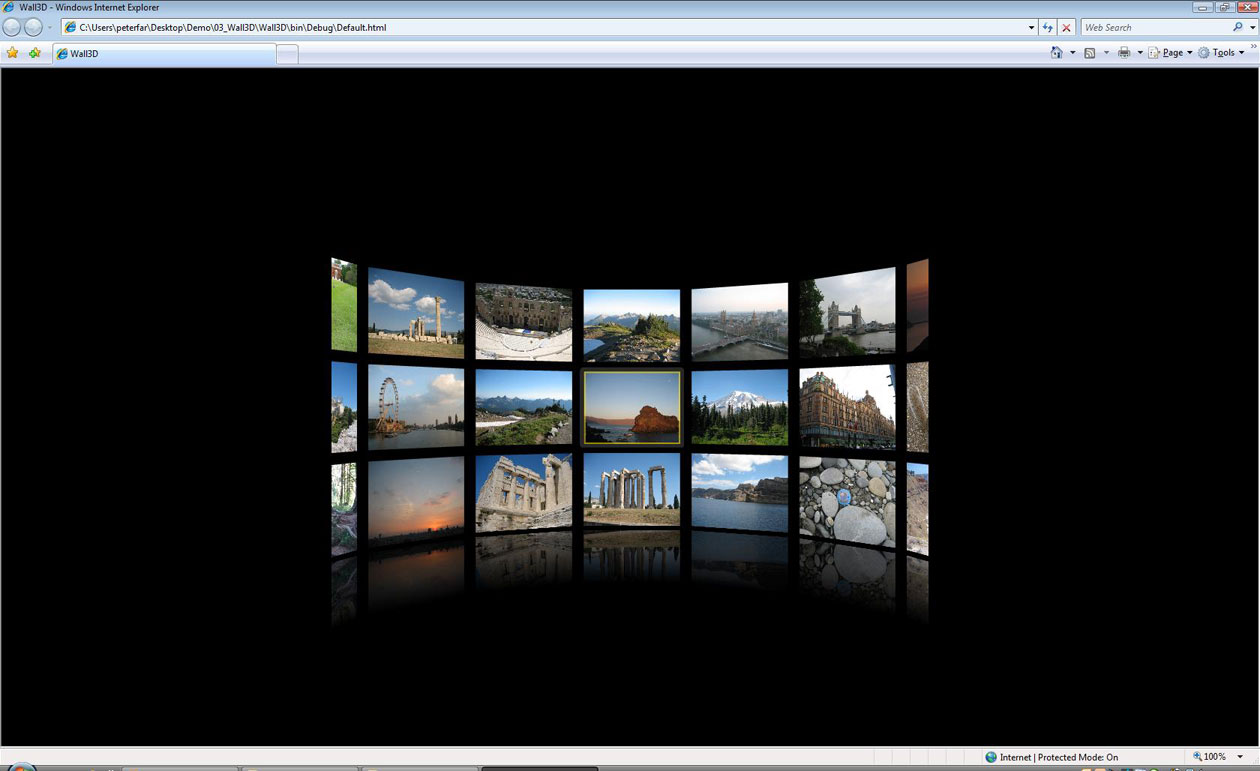Select the lake with cliffs photo

coord(740,493)
